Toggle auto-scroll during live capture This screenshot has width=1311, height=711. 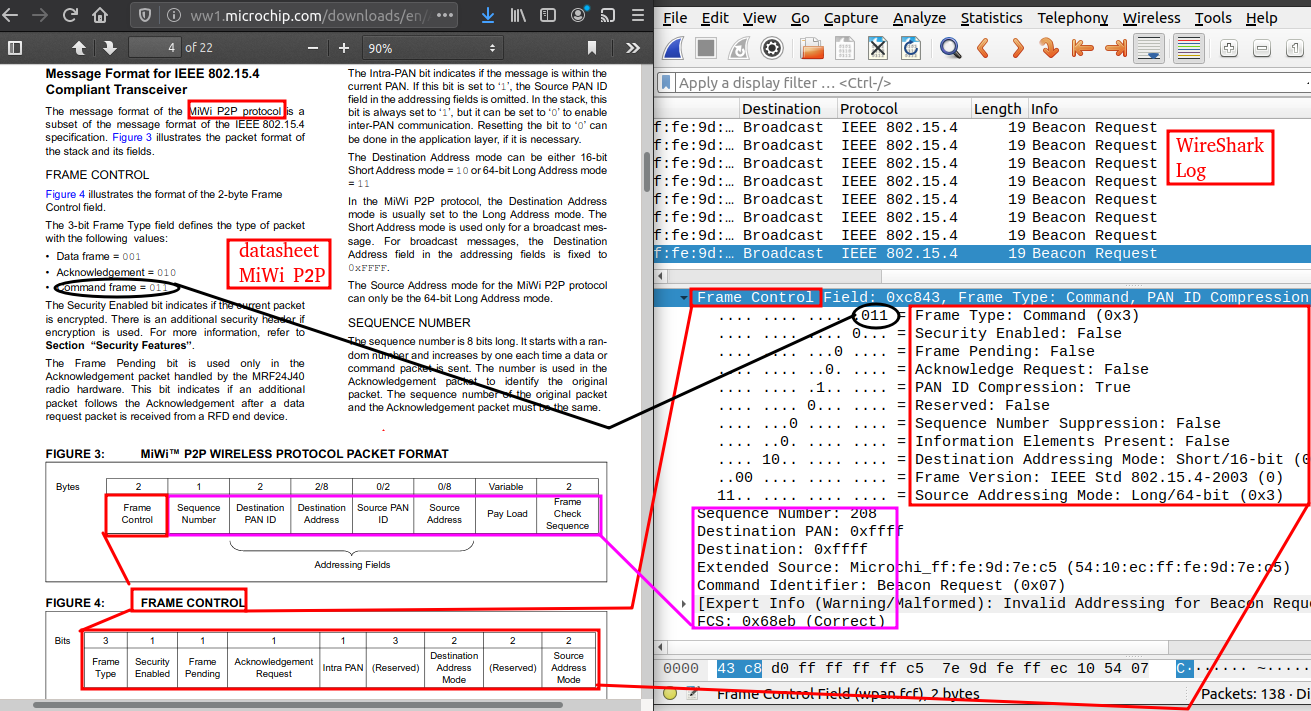coord(1149,48)
